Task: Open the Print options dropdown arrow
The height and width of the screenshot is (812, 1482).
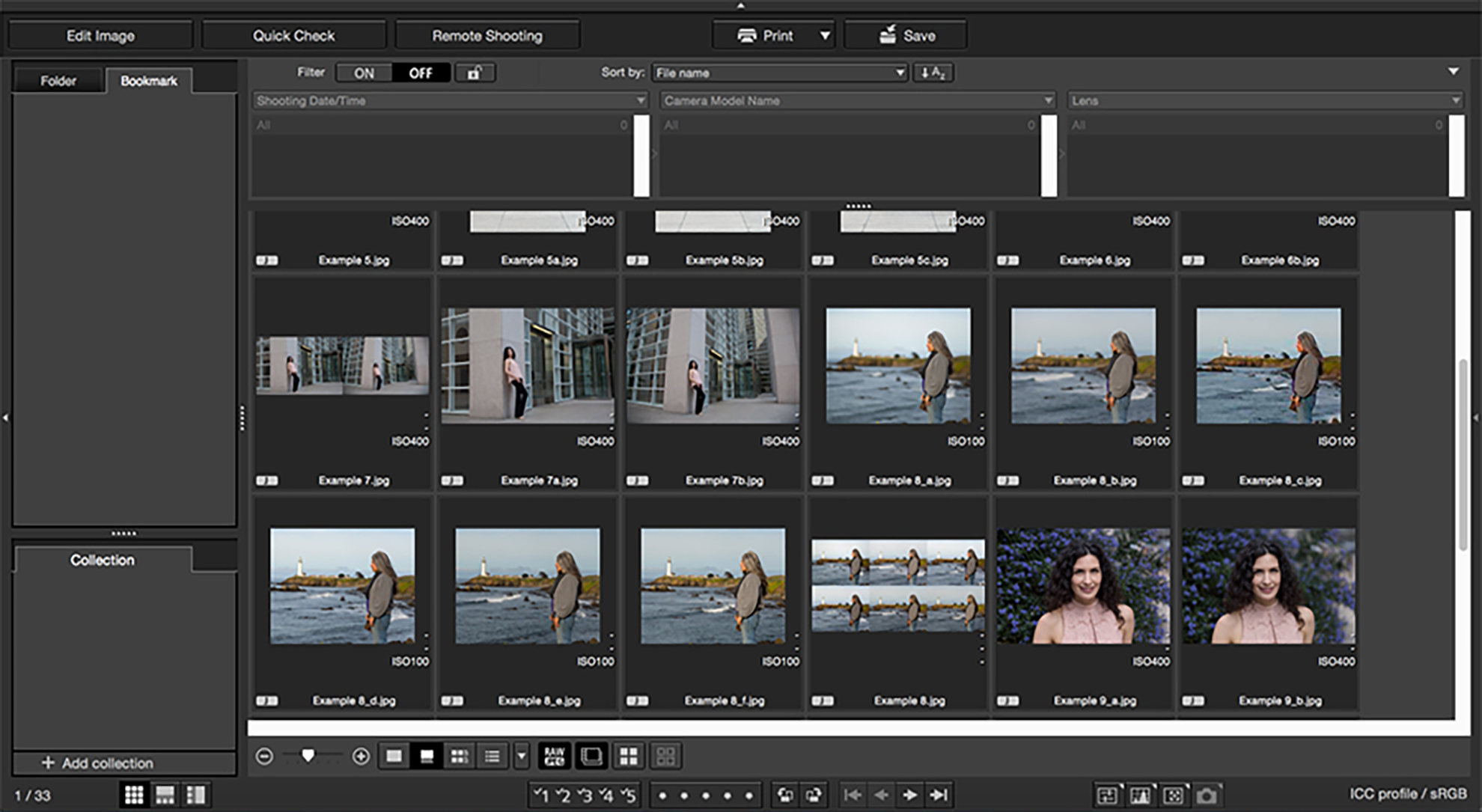Action: click(825, 35)
